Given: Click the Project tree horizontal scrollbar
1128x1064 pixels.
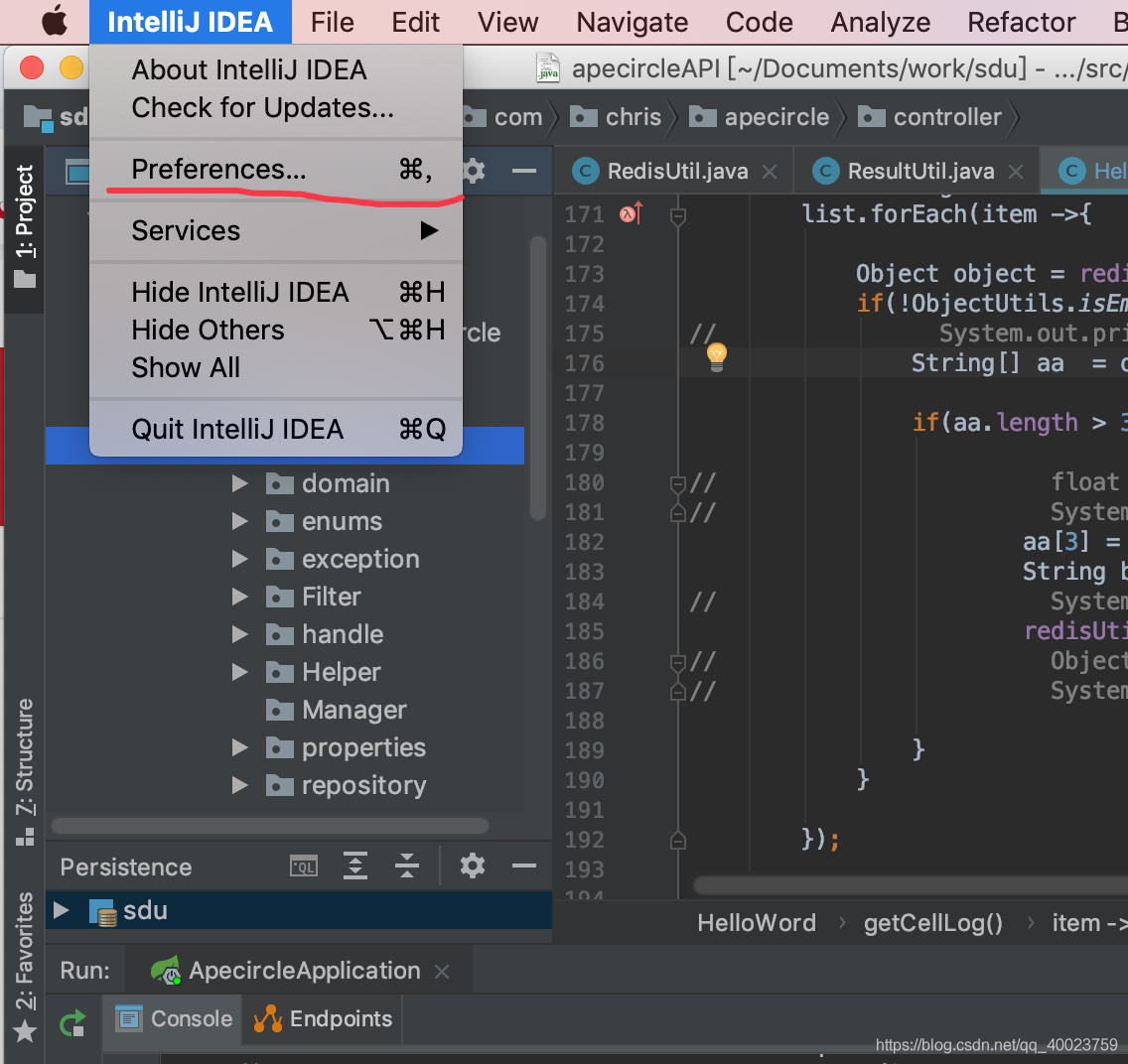Looking at the screenshot, I should [x=270, y=826].
